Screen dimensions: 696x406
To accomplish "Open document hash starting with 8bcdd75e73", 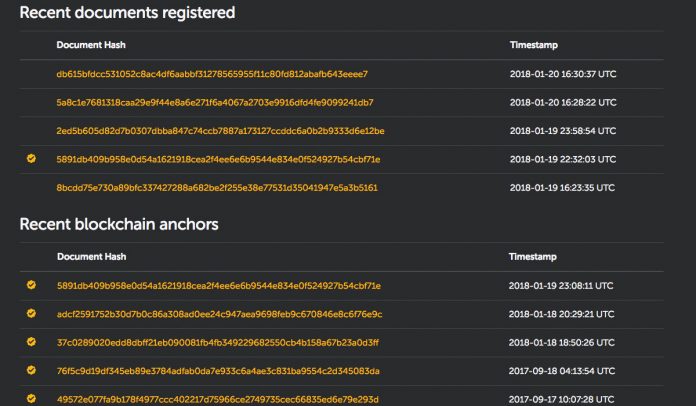I will [x=217, y=187].
